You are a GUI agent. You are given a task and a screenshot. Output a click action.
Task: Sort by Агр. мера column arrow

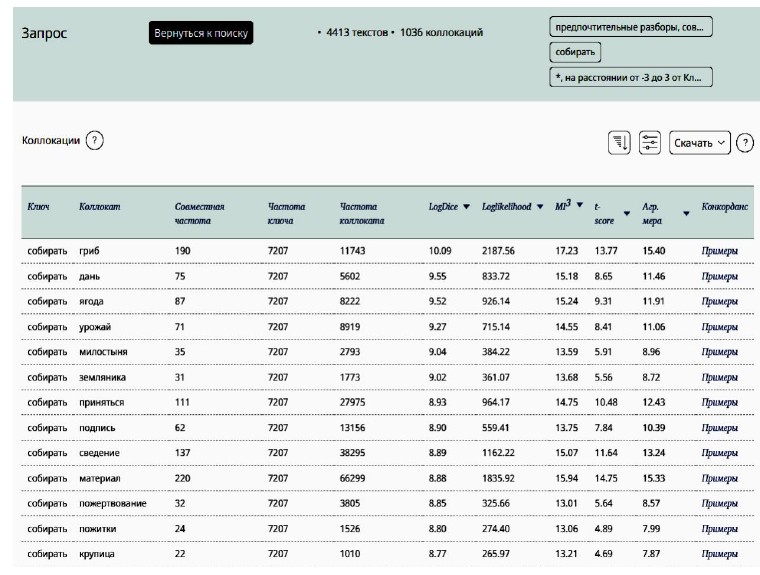686,213
